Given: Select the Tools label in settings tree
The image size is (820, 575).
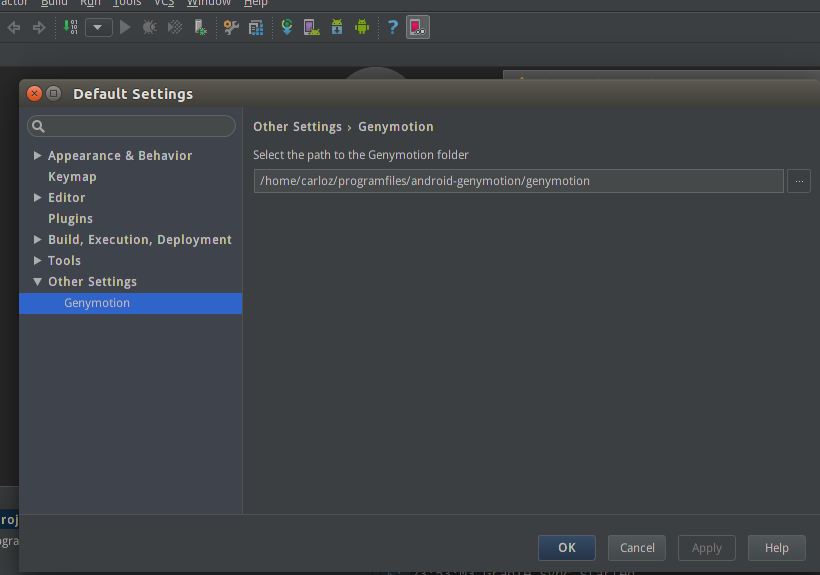Looking at the screenshot, I should point(64,260).
